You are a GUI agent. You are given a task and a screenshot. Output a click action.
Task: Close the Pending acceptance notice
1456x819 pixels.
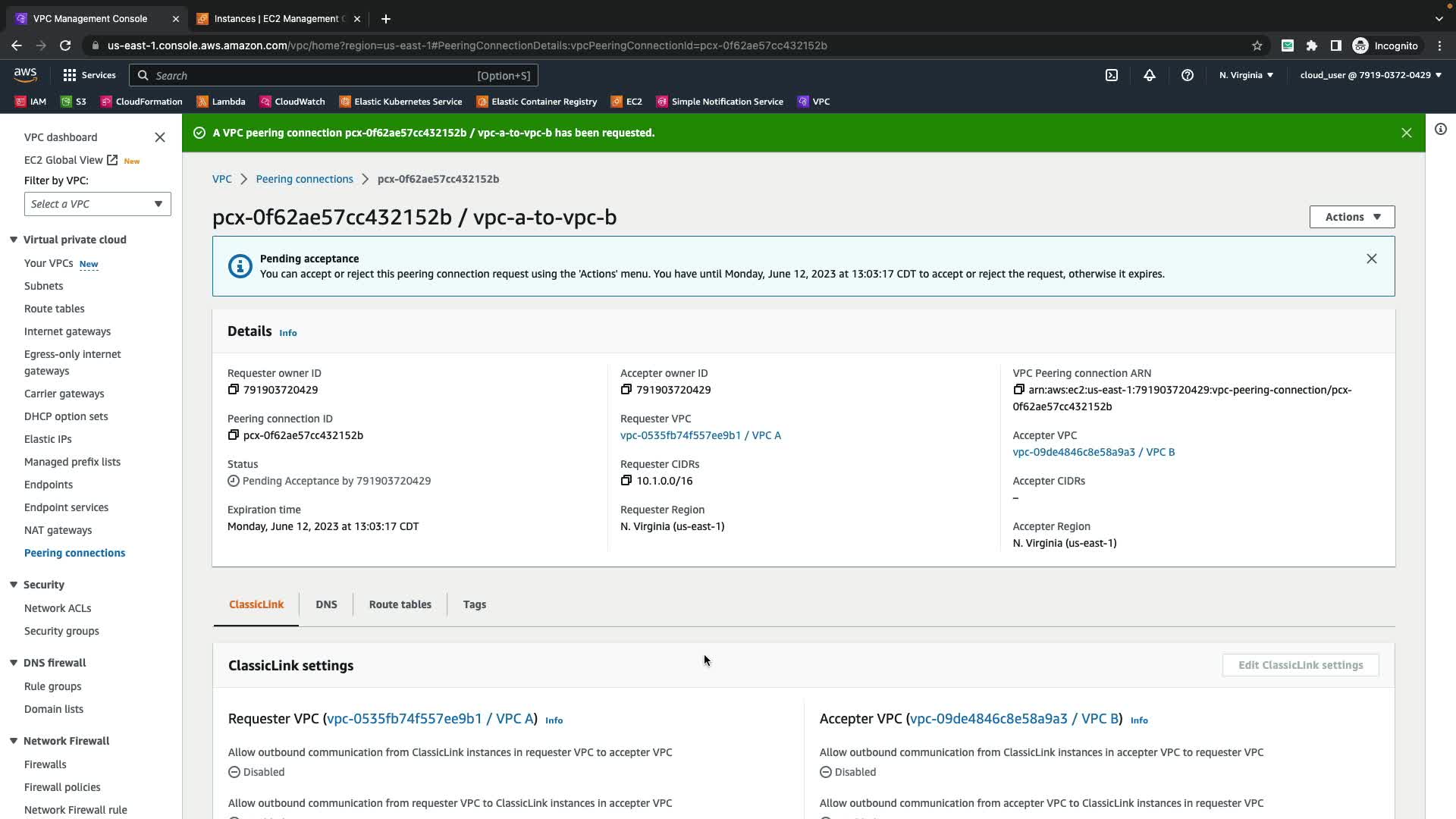click(1372, 259)
